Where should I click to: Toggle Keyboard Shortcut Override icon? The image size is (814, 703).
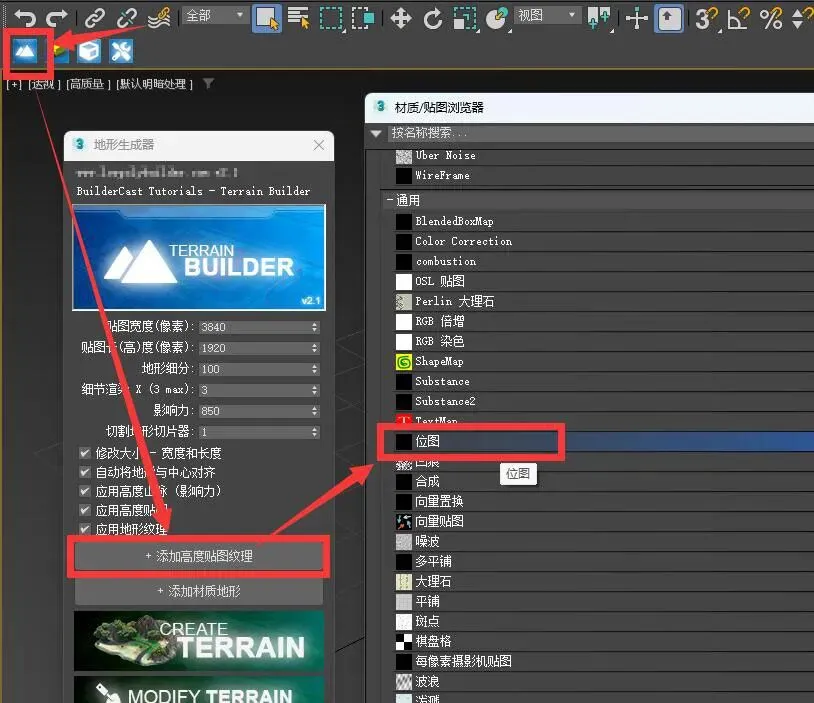click(669, 18)
